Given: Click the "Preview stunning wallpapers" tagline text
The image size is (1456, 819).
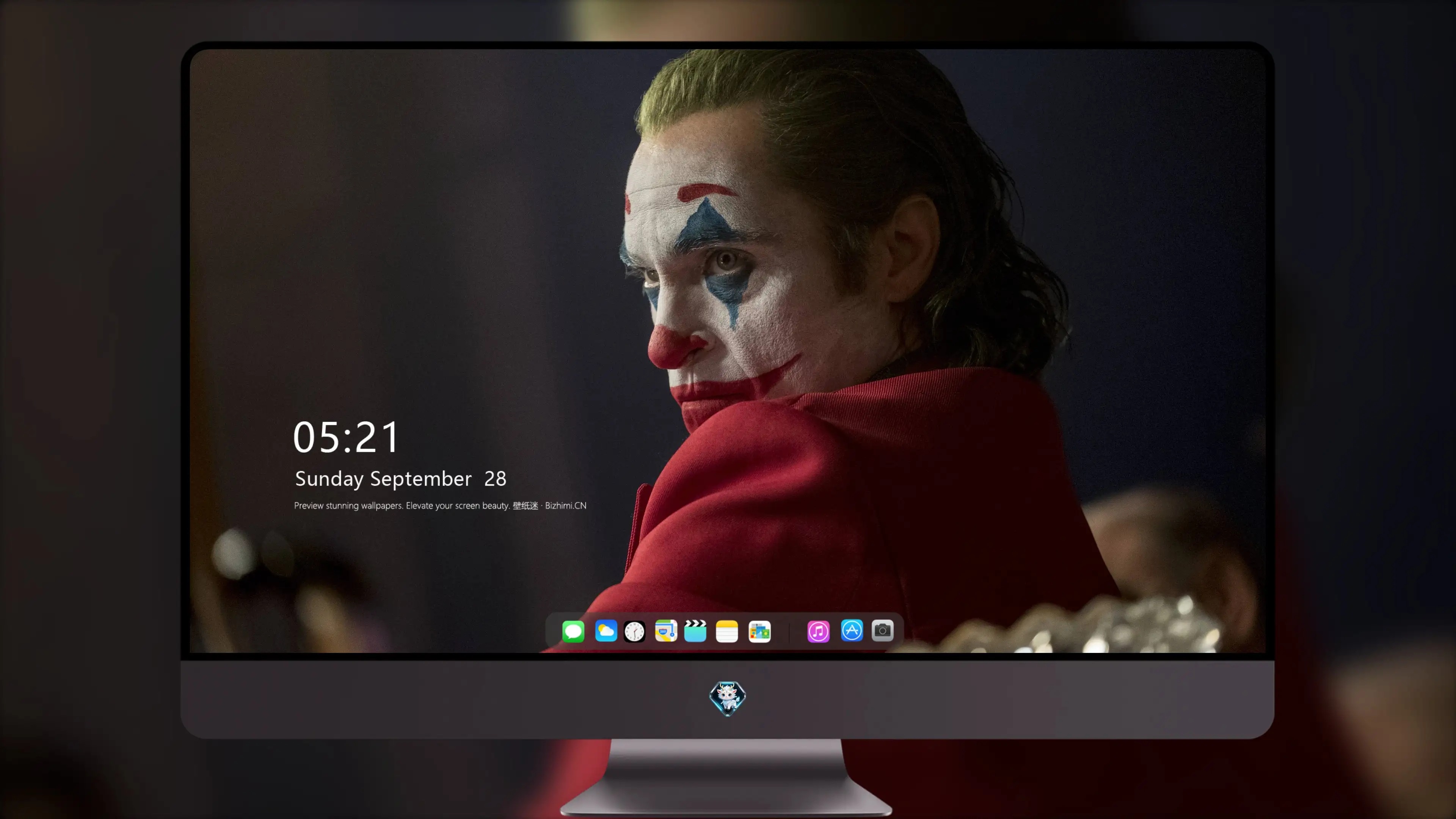Looking at the screenshot, I should click(440, 505).
